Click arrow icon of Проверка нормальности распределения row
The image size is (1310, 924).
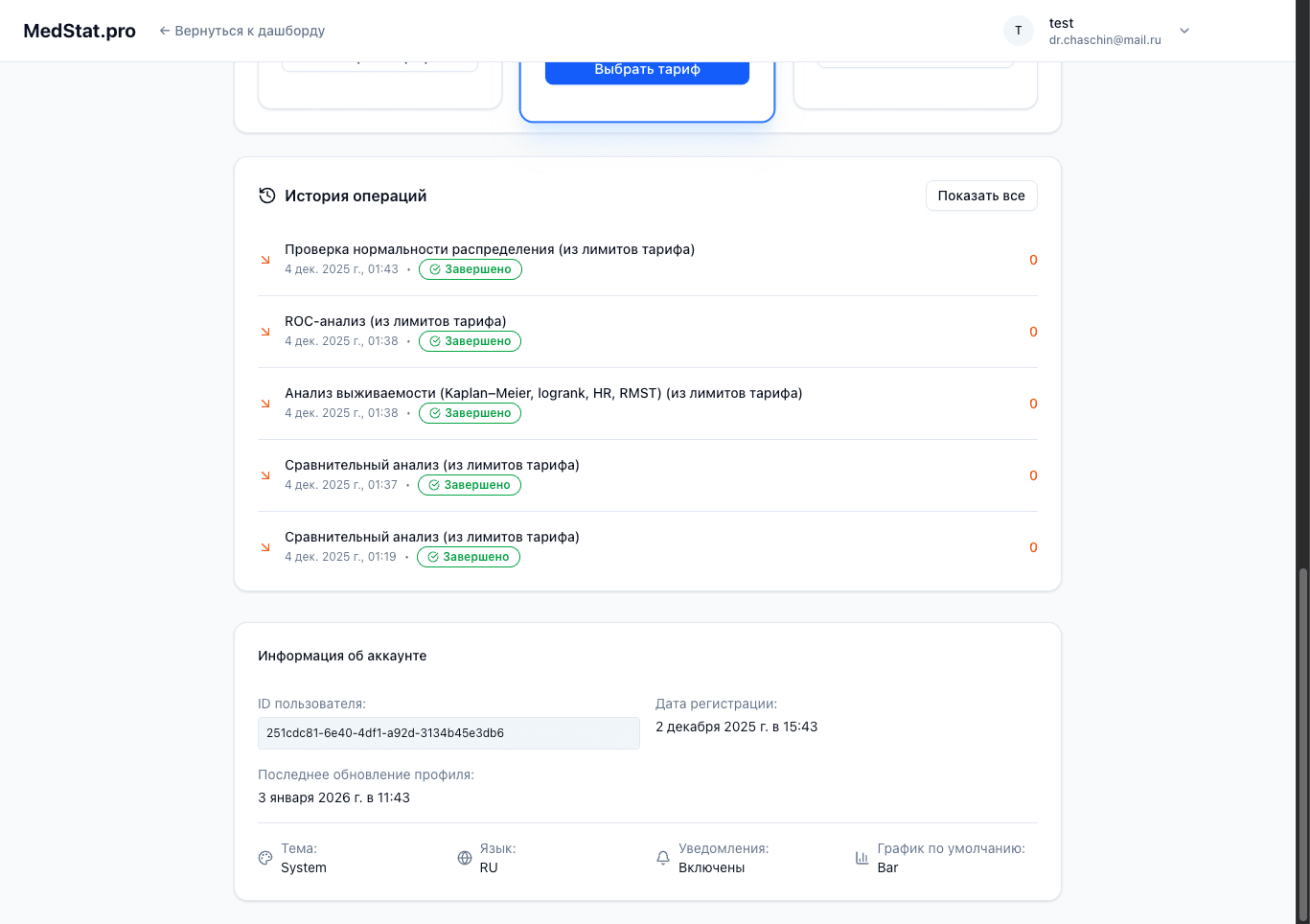pyautogui.click(x=265, y=260)
